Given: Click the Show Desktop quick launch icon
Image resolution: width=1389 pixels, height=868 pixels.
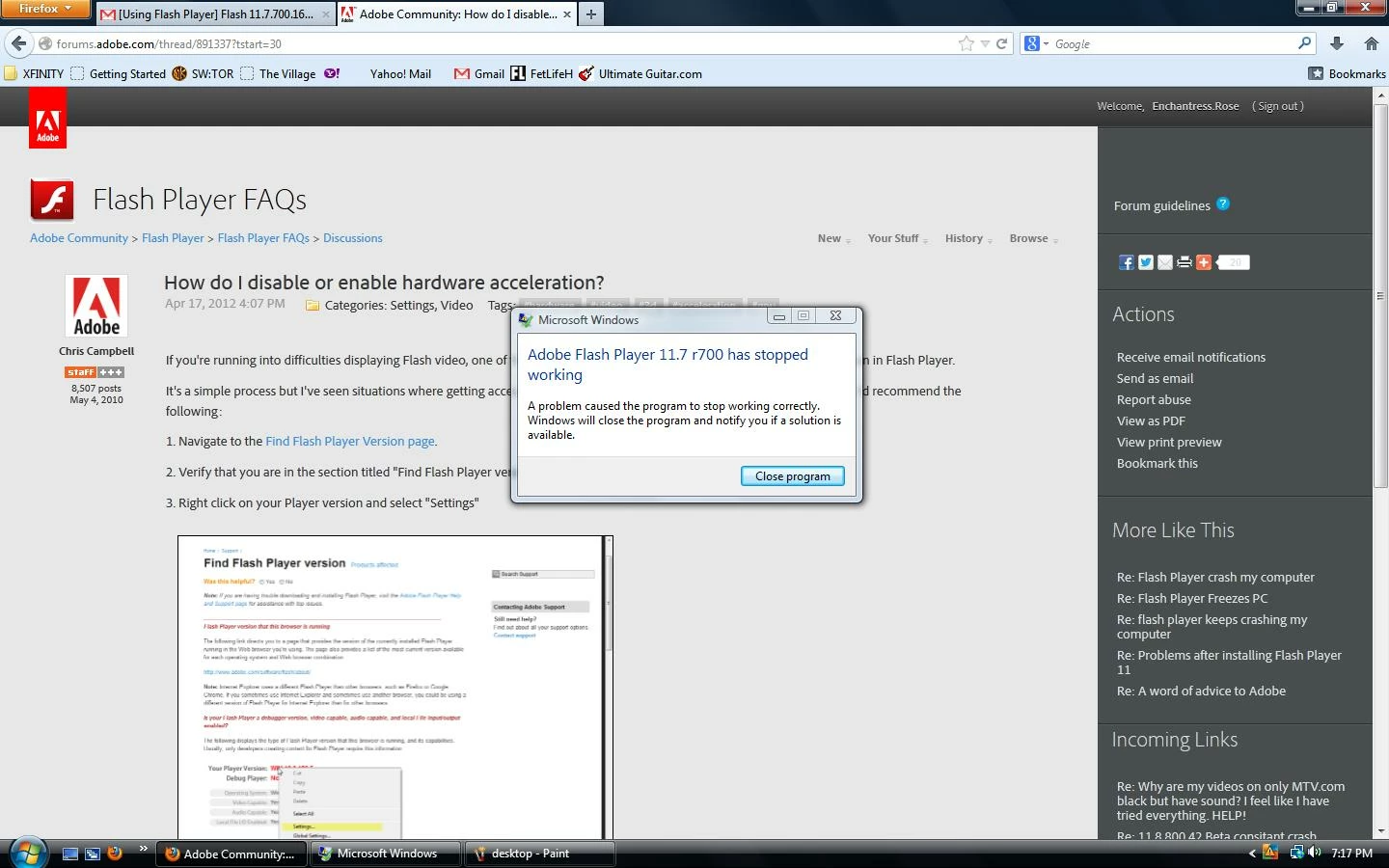Looking at the screenshot, I should point(70,854).
